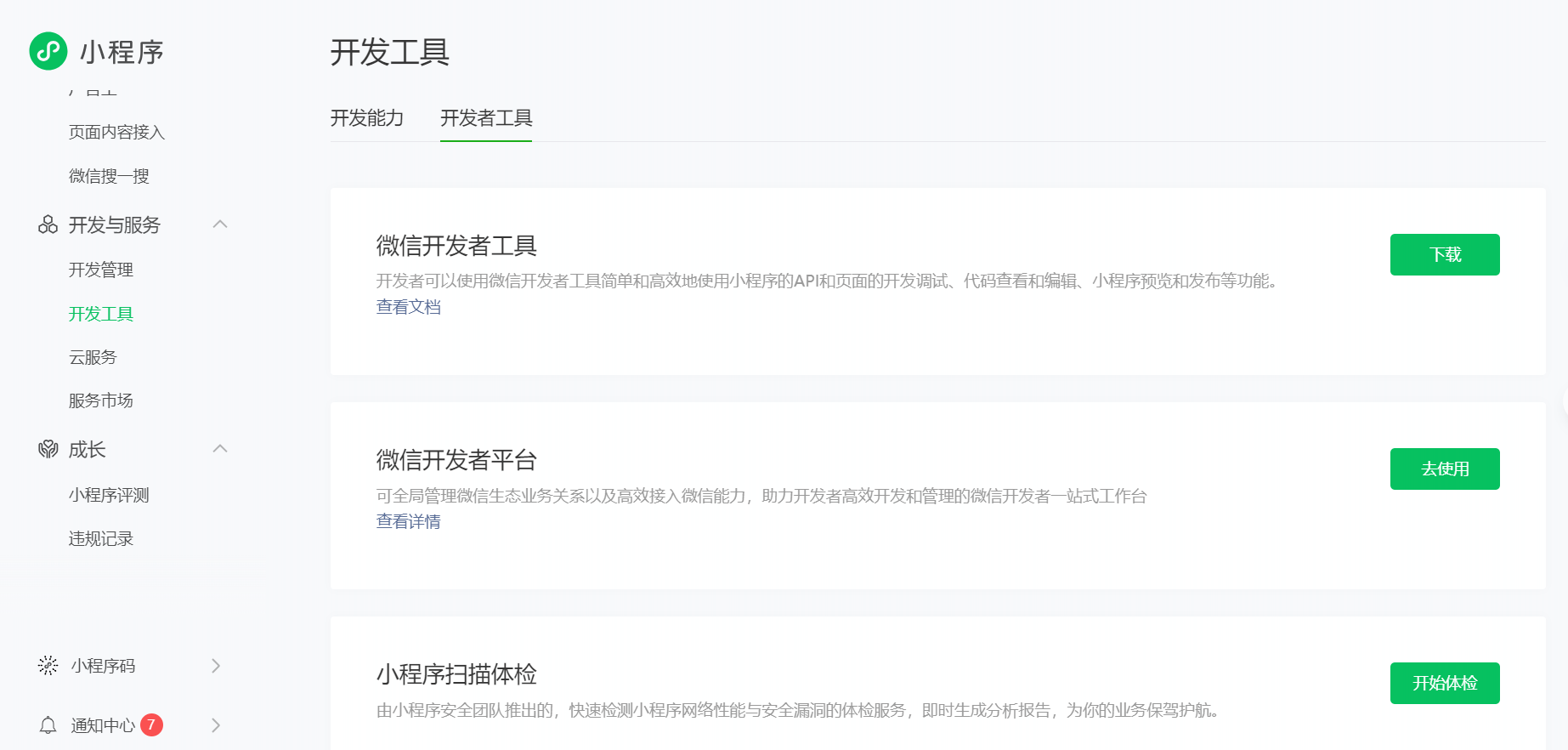The height and width of the screenshot is (750, 1568).
Task: Select the 开发者工具 tab
Action: (x=486, y=118)
